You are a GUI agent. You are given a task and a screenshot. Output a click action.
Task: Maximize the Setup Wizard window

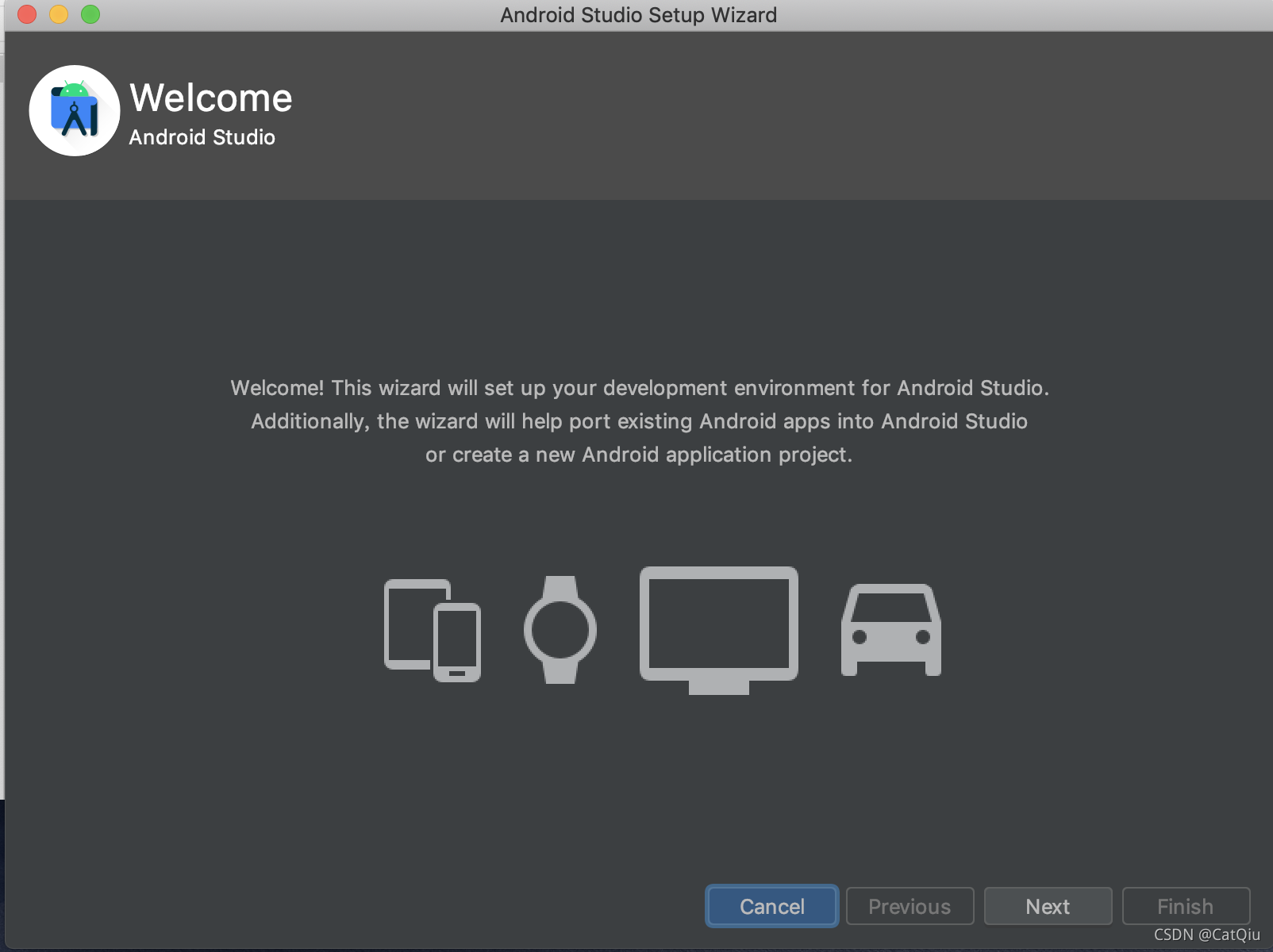click(x=90, y=14)
